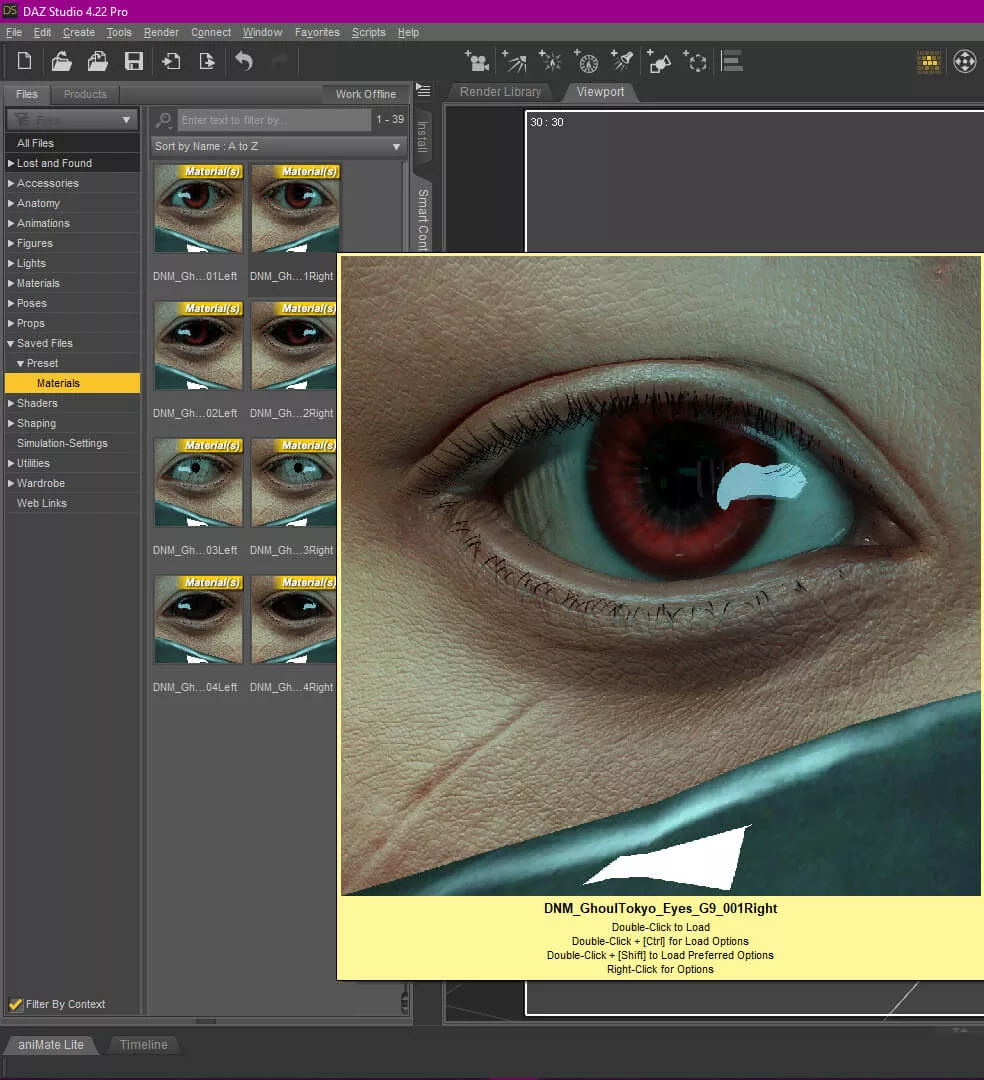The image size is (984, 1080).
Task: Click the Work Offline button
Action: (x=365, y=94)
